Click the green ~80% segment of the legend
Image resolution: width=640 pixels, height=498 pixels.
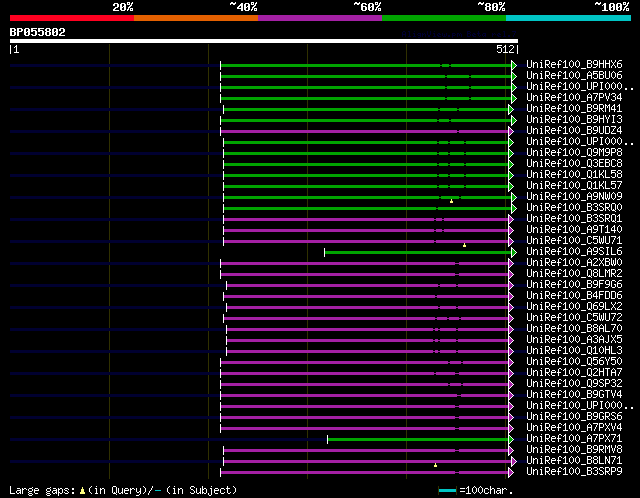tap(444, 18)
